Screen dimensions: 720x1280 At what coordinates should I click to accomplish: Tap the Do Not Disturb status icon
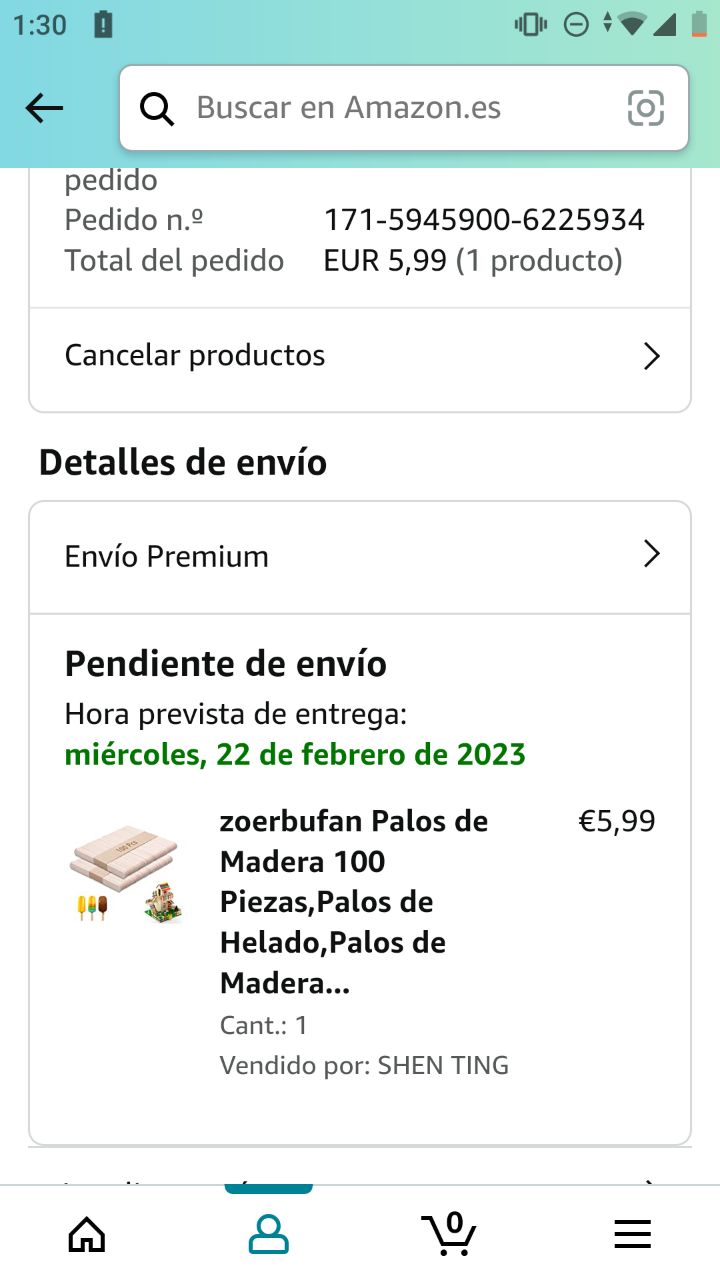[x=577, y=24]
